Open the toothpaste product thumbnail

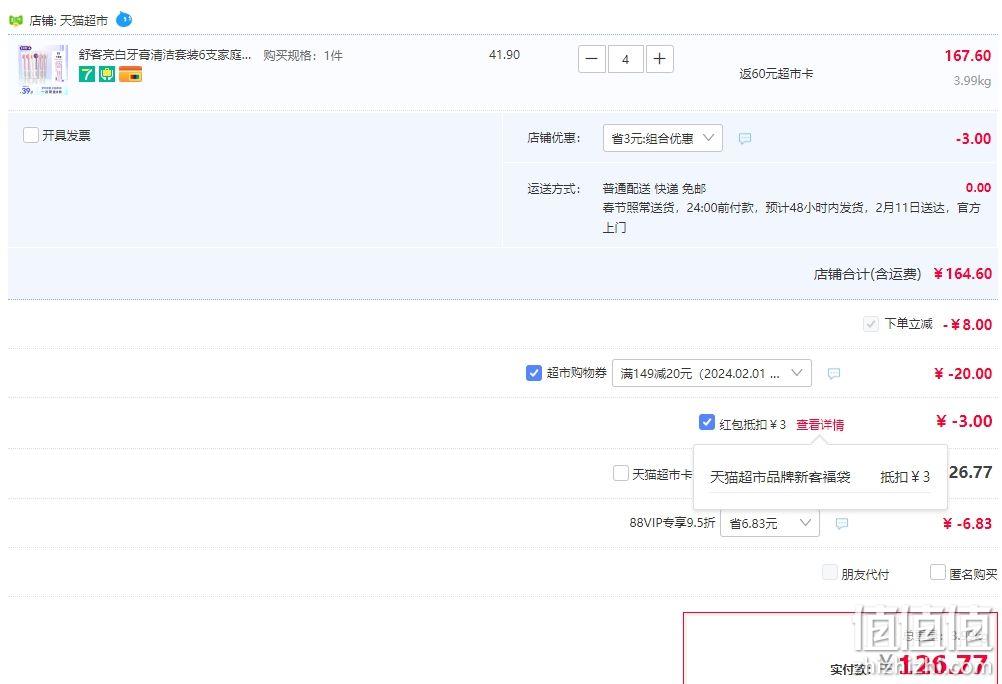pos(43,70)
